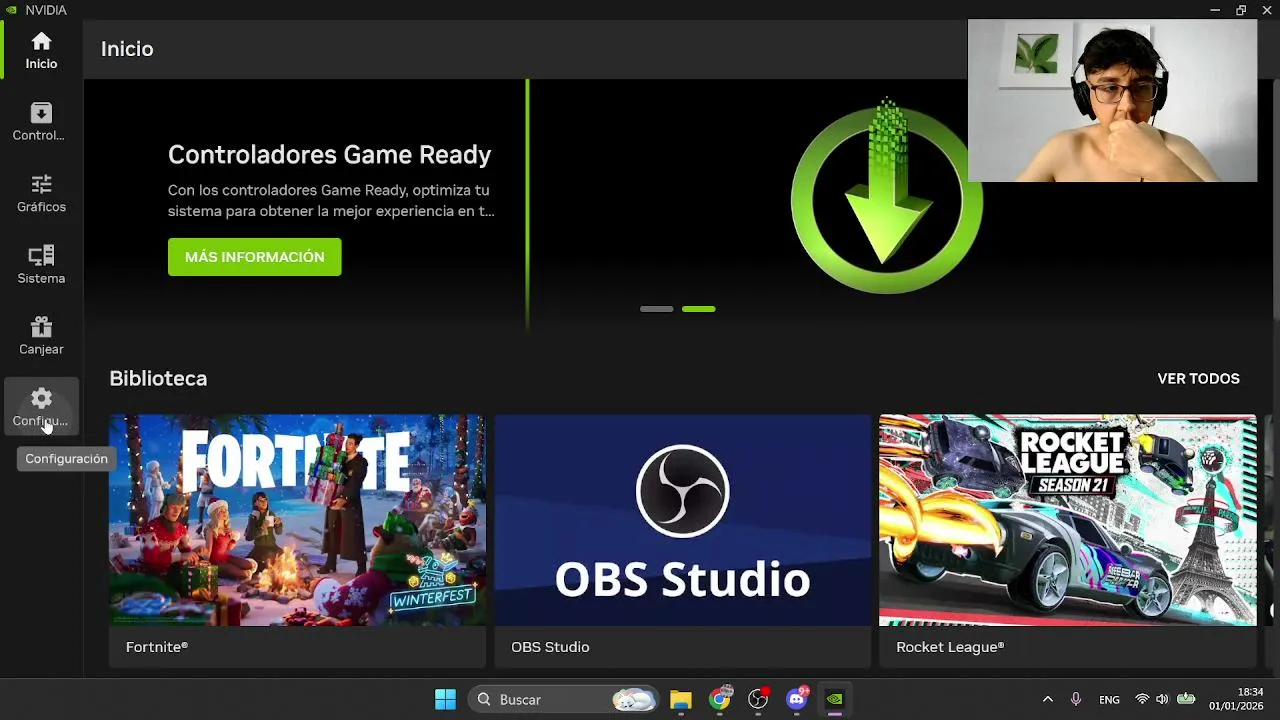Open the Fortnite game thumbnail

[297, 520]
